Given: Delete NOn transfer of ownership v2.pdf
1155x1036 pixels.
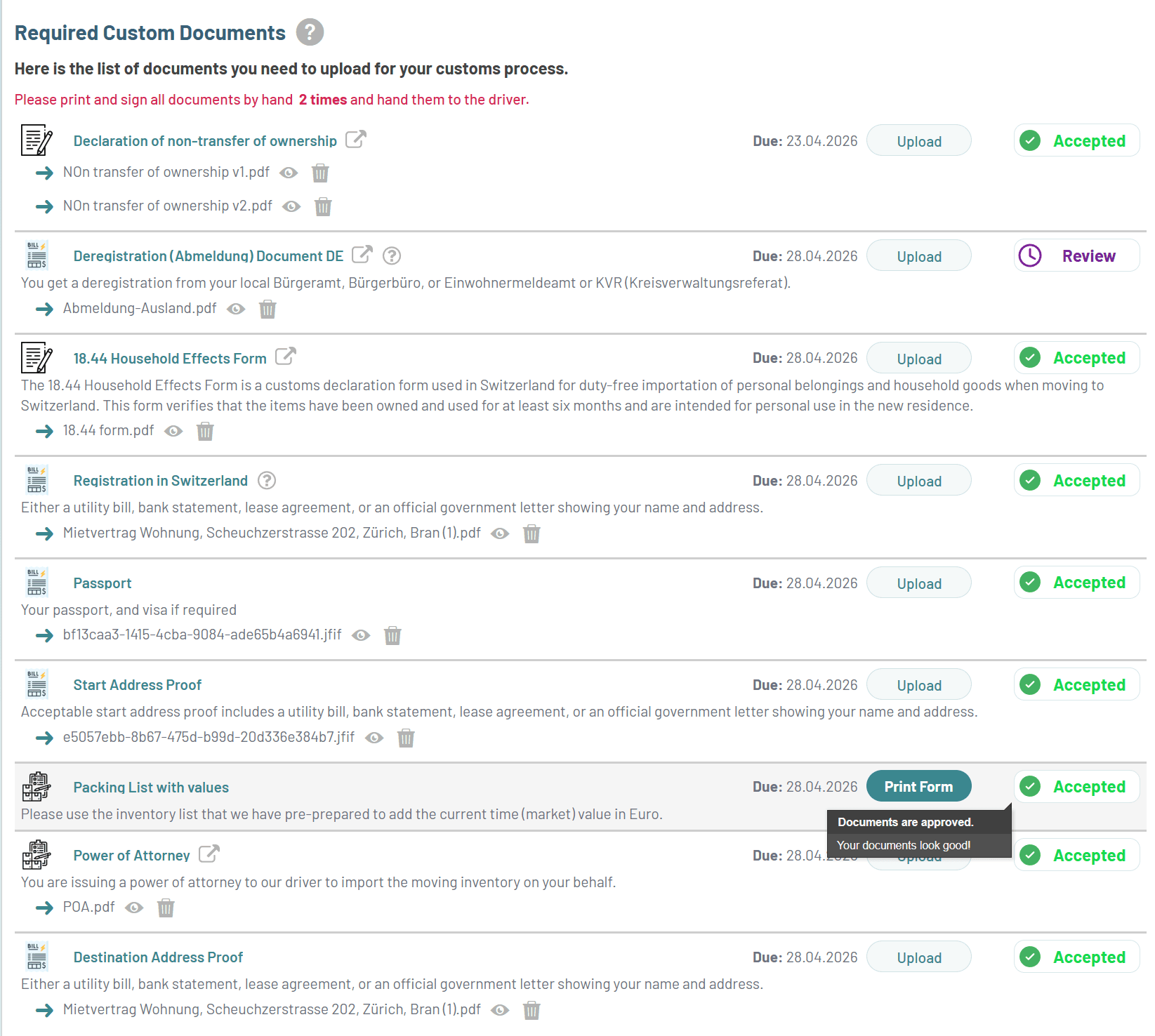Looking at the screenshot, I should (x=323, y=206).
